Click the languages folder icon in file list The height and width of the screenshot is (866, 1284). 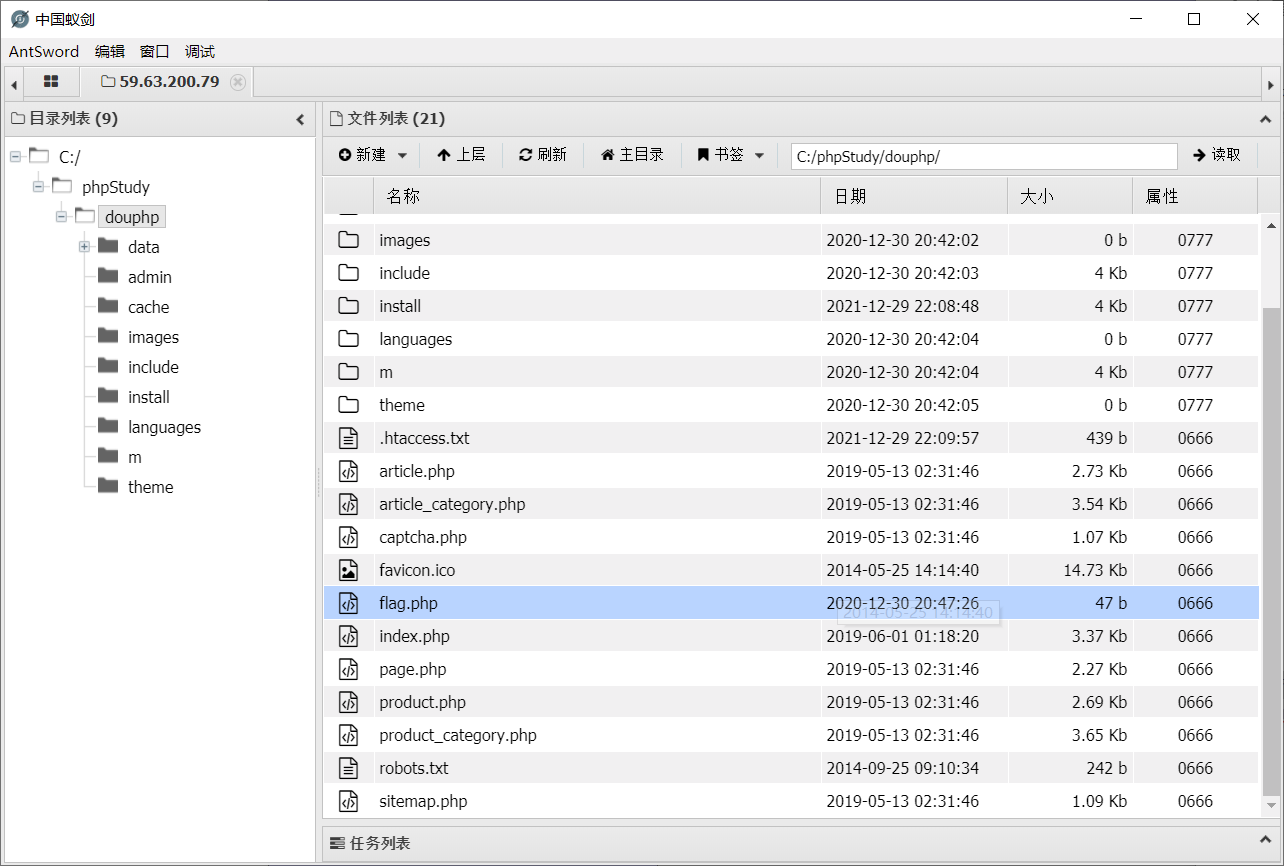click(x=348, y=339)
